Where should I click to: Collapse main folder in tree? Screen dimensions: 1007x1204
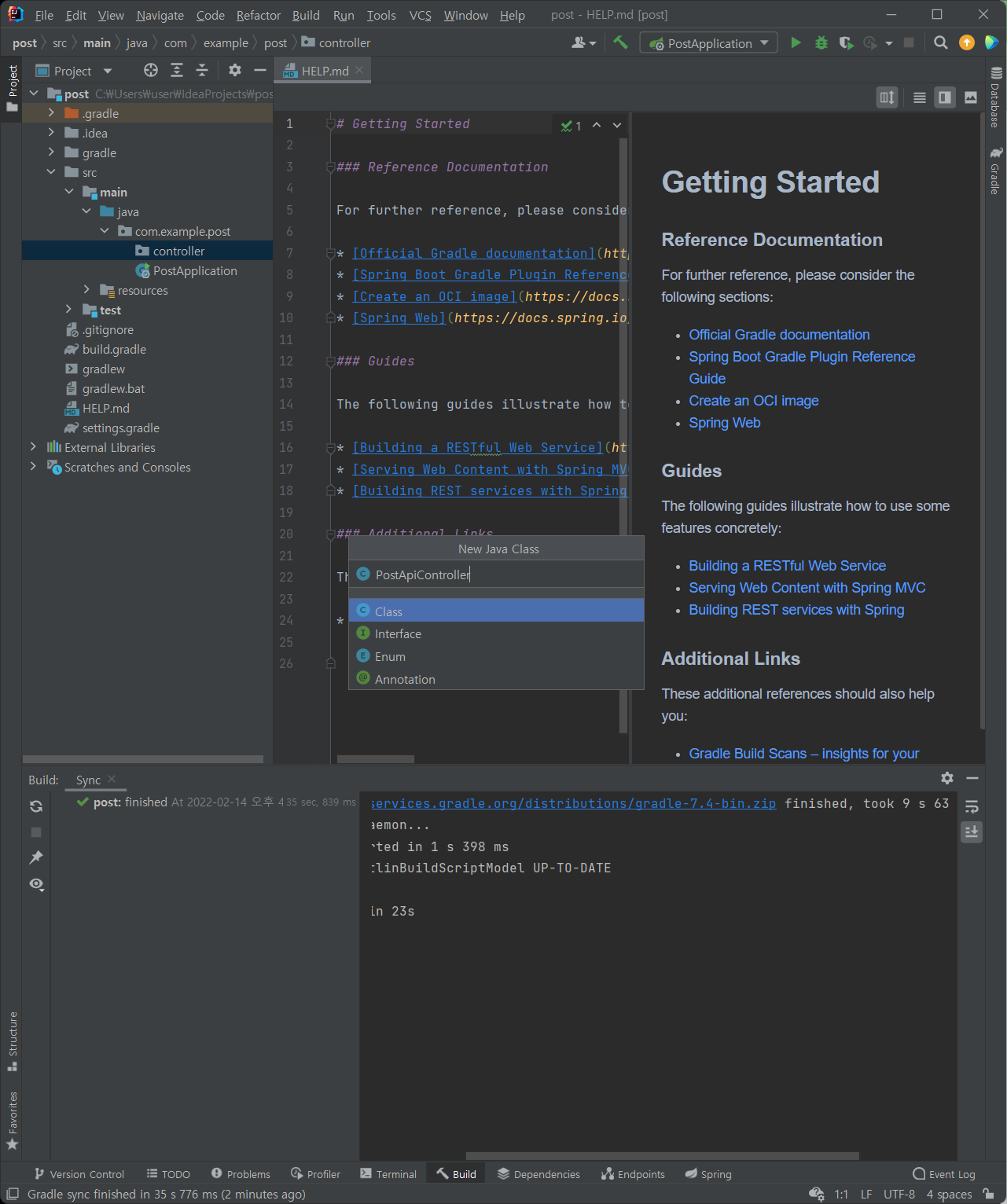click(69, 192)
